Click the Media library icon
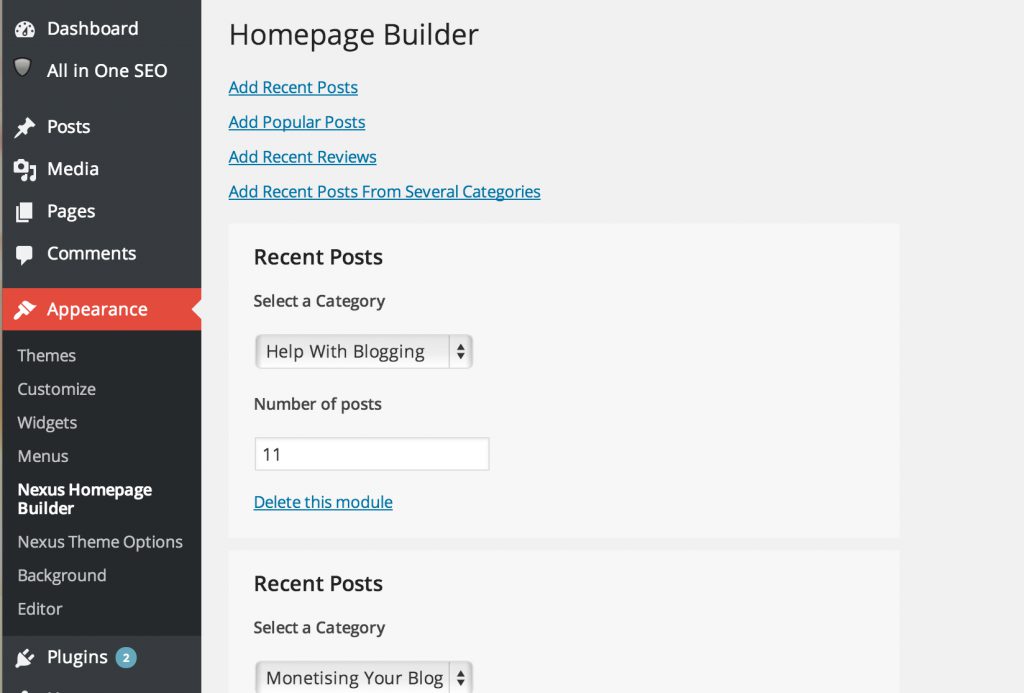Screen dimensions: 1024x693 24,170
